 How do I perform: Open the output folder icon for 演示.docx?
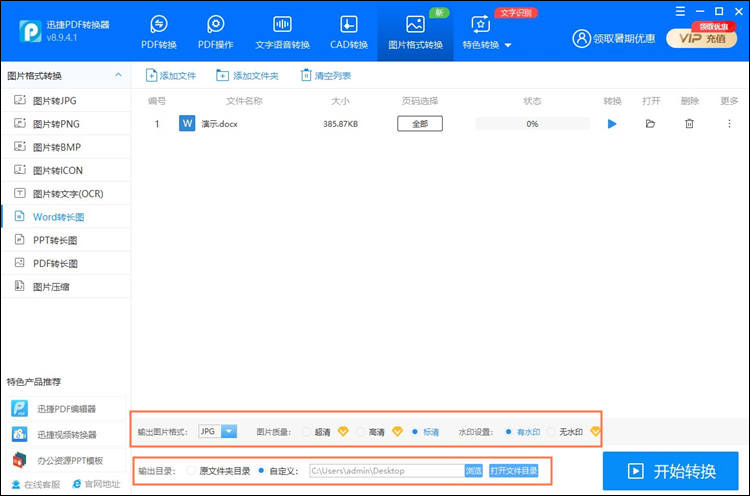650,124
